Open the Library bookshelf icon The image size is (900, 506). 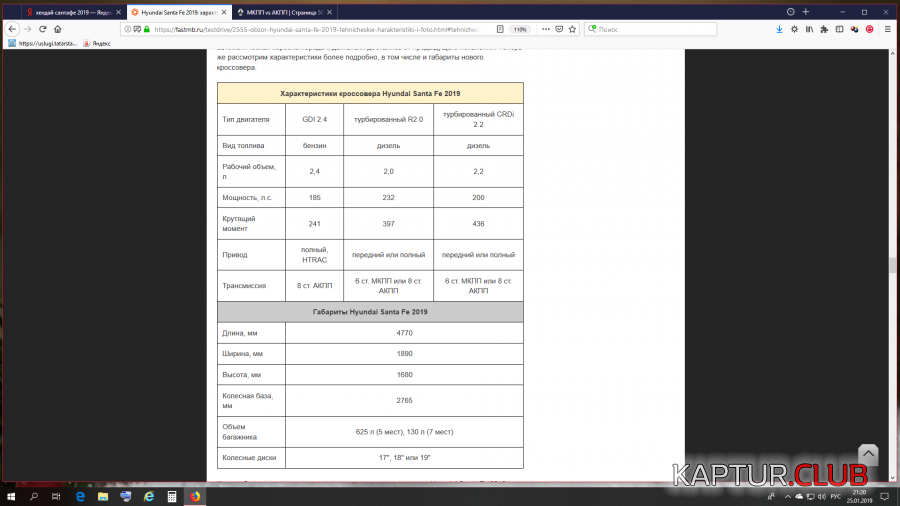point(809,29)
